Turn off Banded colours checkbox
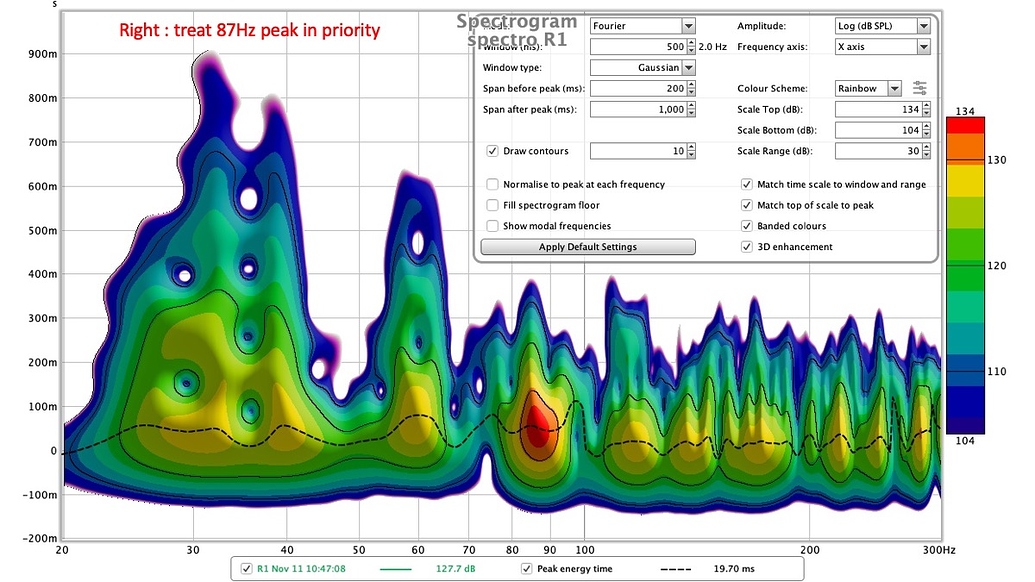The width and height of the screenshot is (1035, 582). [747, 226]
